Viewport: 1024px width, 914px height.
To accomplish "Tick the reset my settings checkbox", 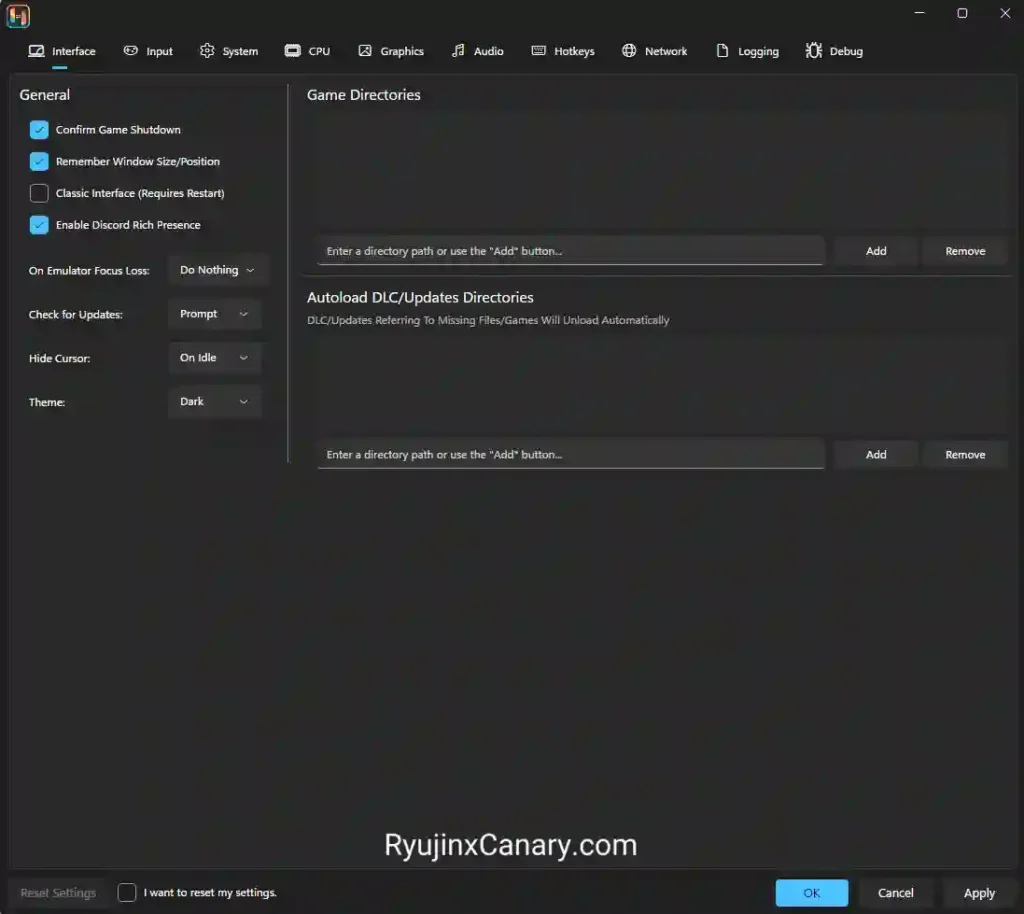I will [x=127, y=892].
